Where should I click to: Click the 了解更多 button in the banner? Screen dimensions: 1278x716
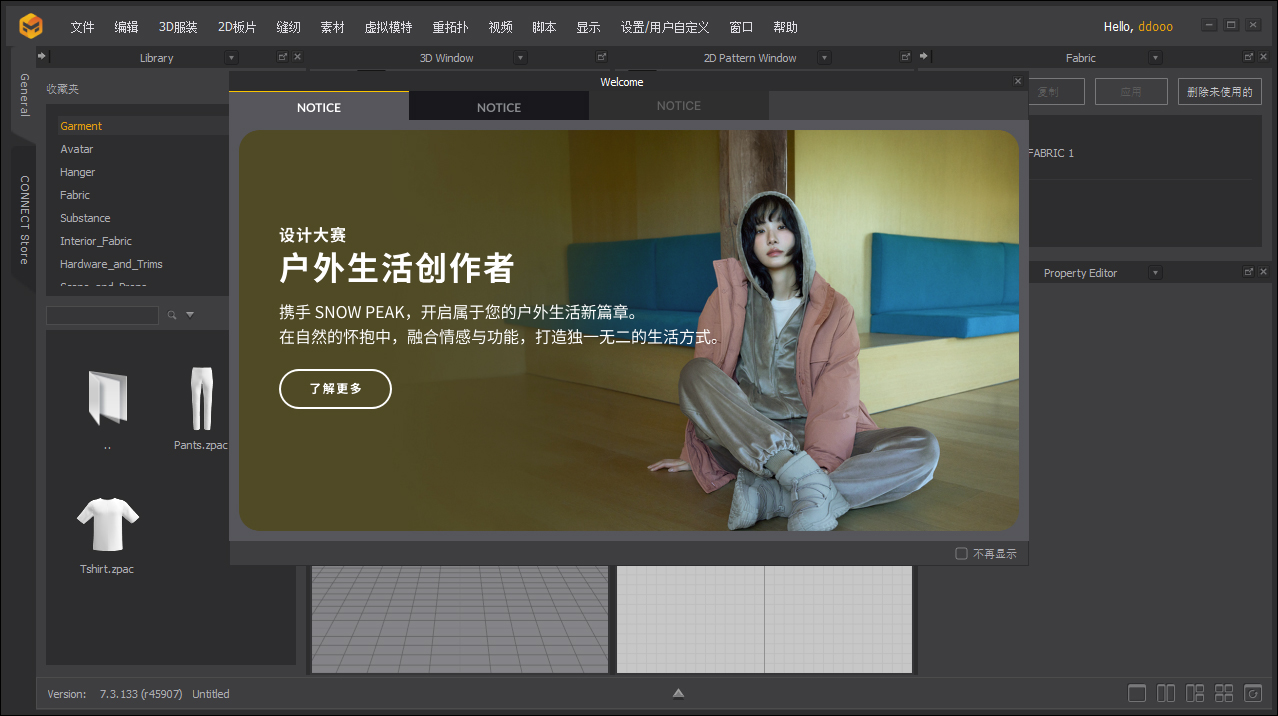(335, 389)
